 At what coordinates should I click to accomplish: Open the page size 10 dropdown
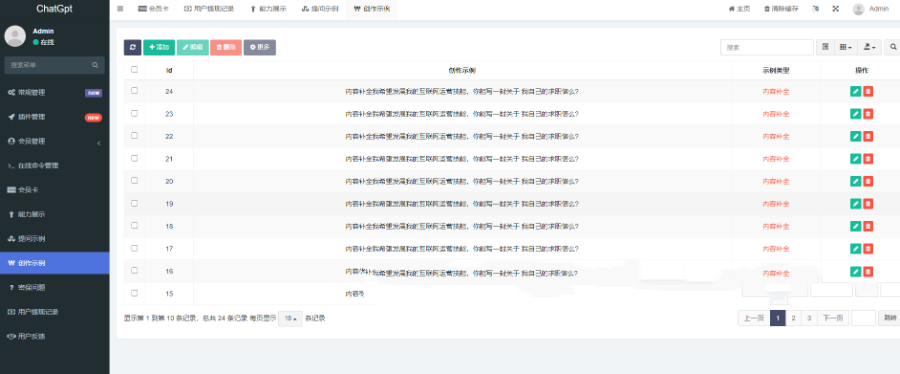click(290, 318)
